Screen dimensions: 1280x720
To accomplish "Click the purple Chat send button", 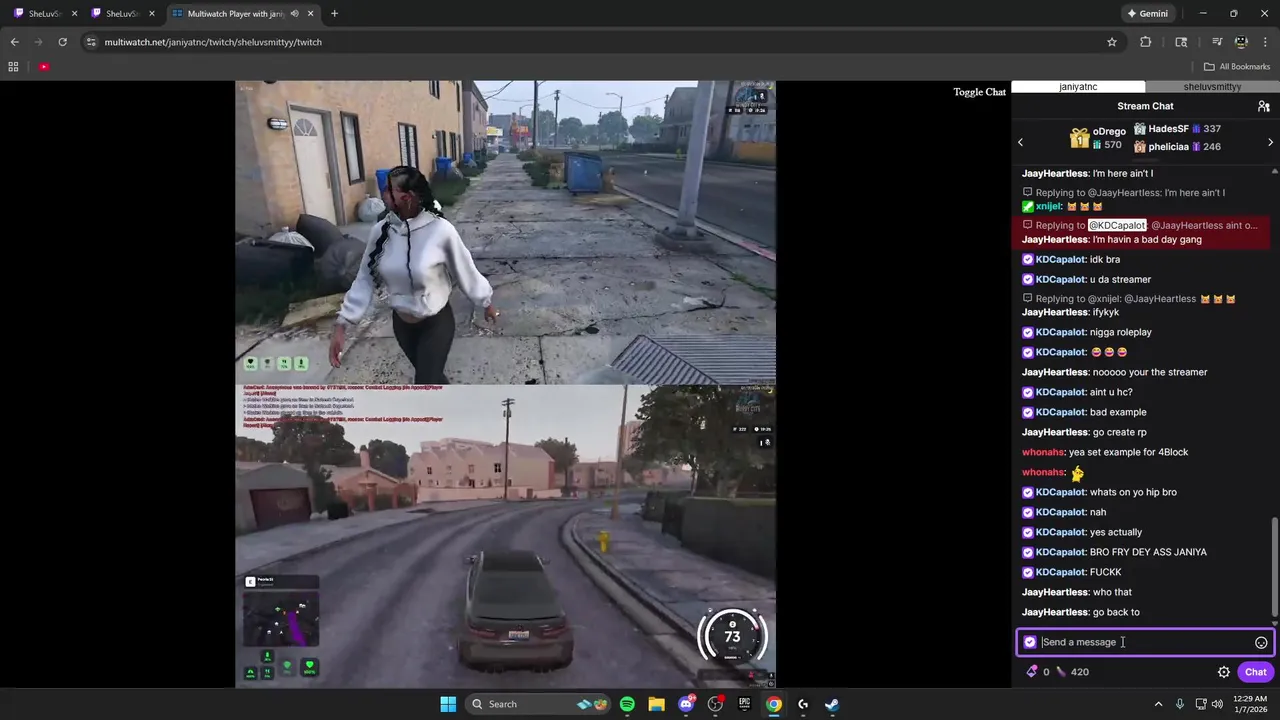I will 1256,672.
